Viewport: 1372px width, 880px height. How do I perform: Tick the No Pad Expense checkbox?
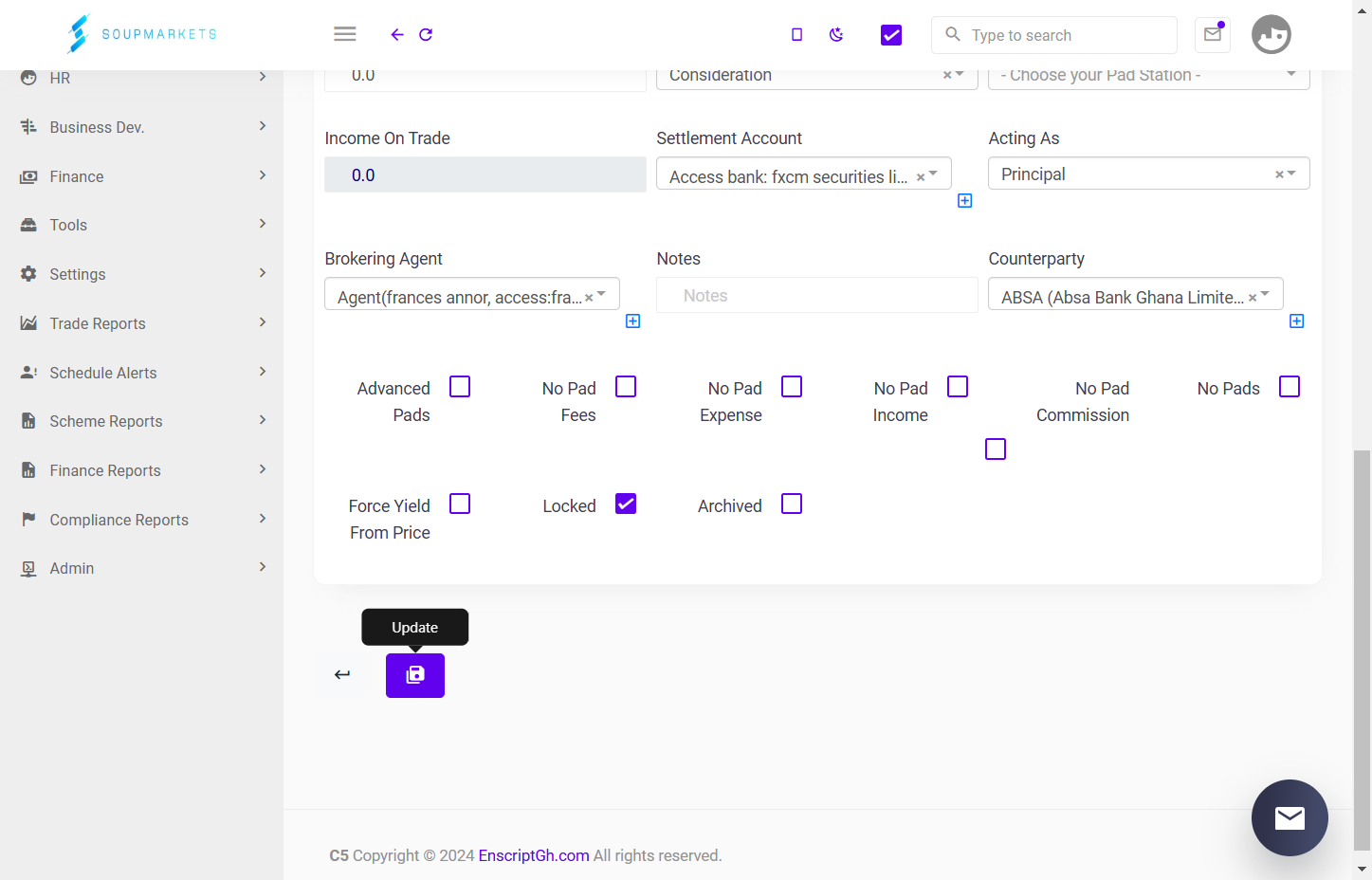792,387
